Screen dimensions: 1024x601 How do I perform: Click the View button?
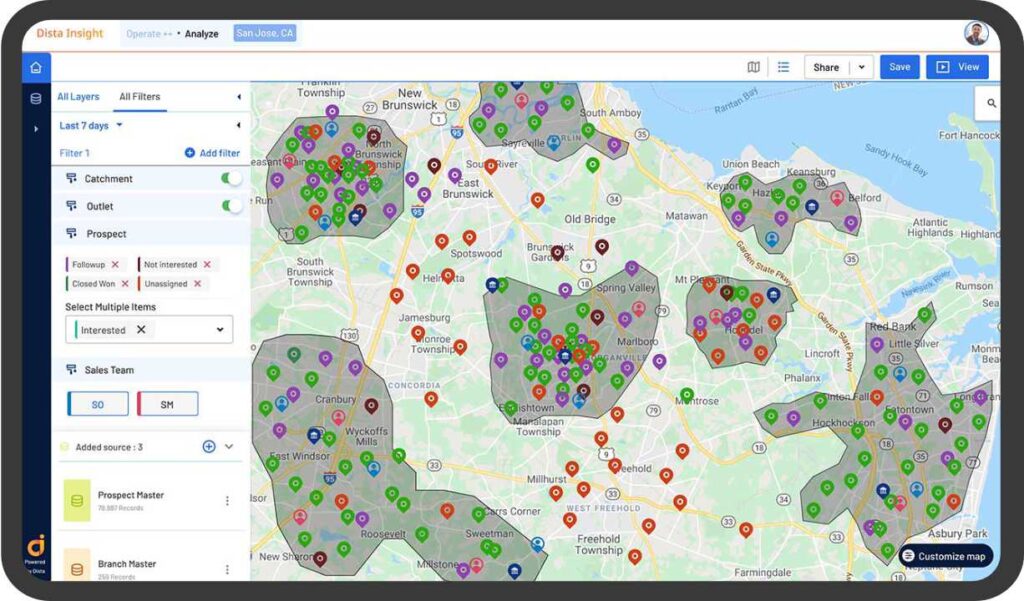pyautogui.click(x=957, y=66)
